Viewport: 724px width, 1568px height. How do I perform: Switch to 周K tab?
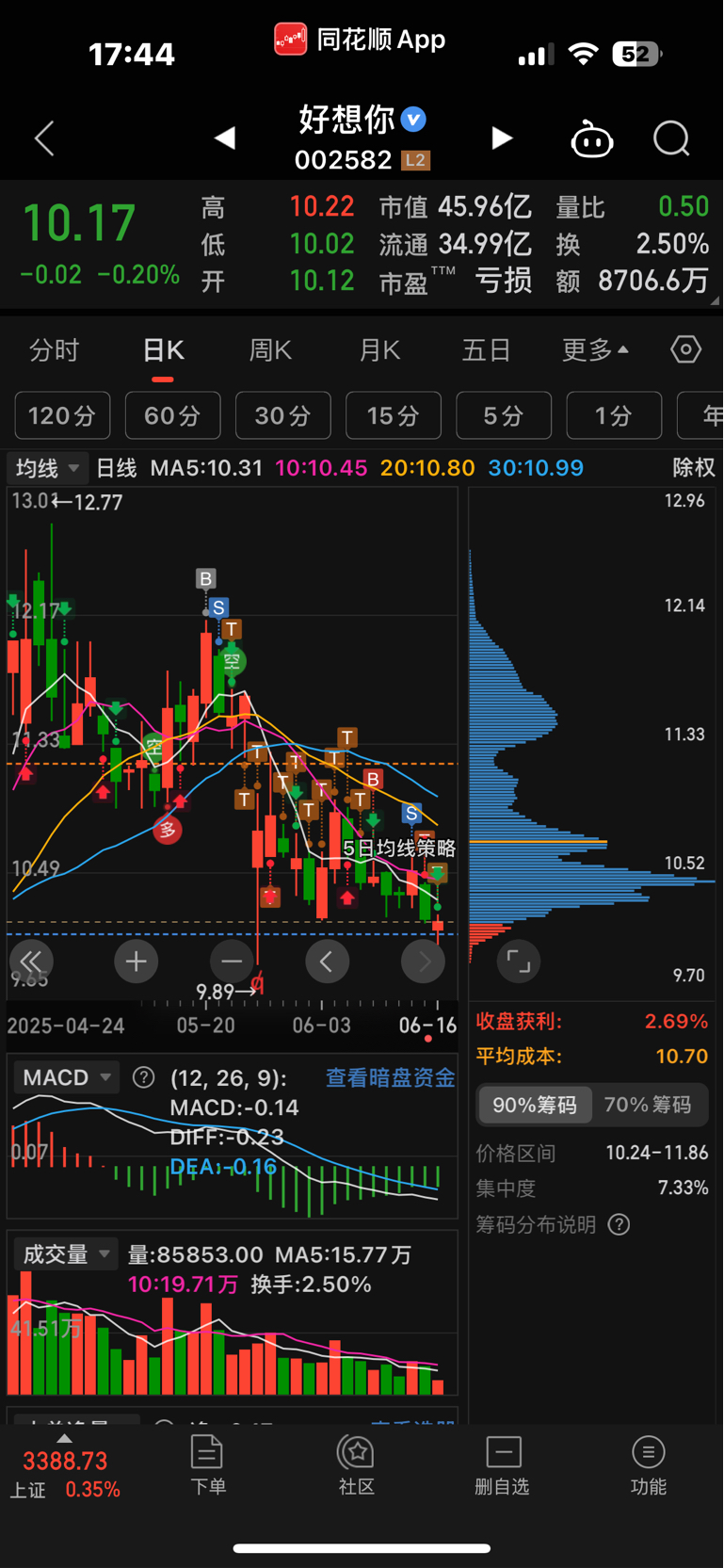click(x=271, y=350)
